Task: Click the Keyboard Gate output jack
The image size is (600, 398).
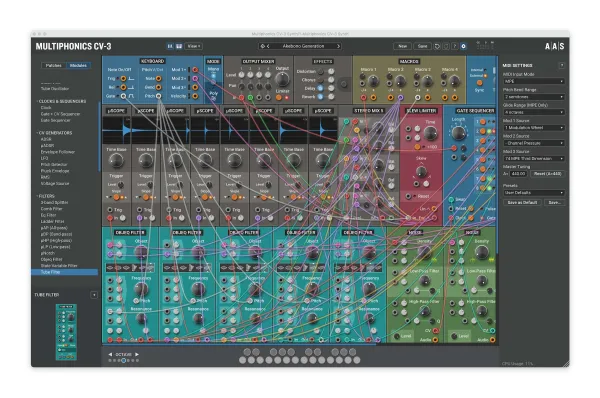Action: click(x=123, y=96)
